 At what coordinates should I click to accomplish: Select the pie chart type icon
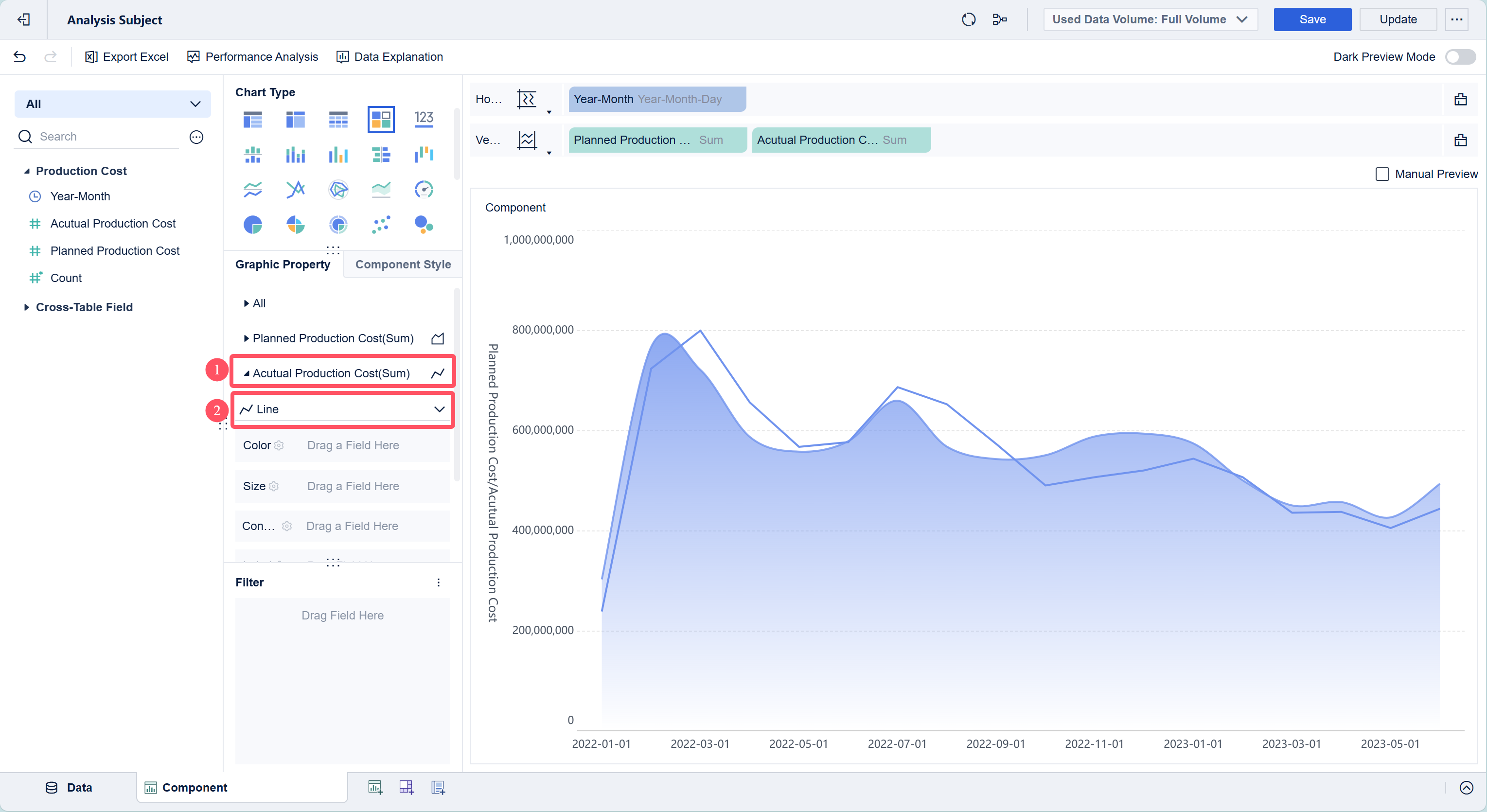click(252, 225)
